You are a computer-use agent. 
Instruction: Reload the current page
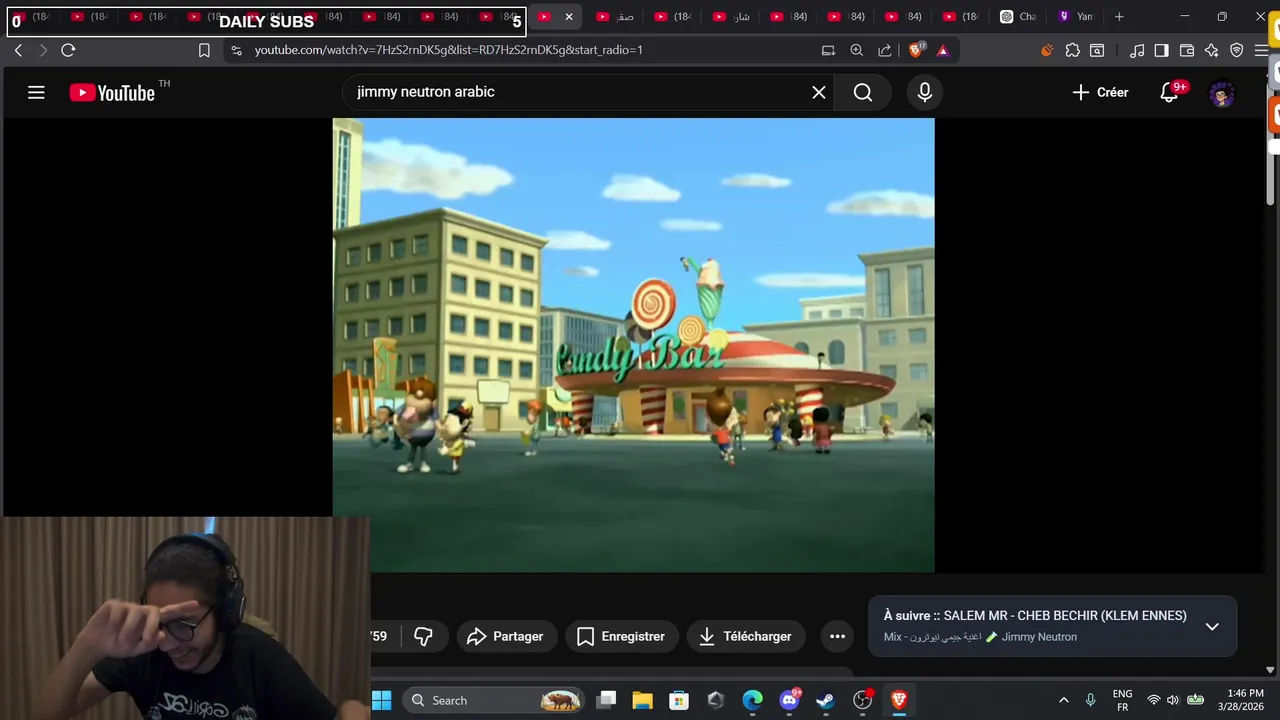coord(68,50)
